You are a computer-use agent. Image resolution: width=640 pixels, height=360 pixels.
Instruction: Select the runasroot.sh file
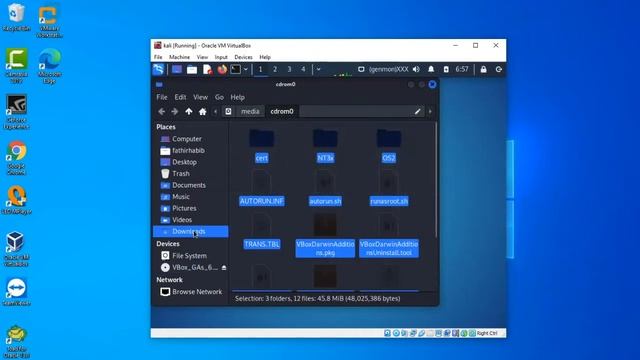389,190
